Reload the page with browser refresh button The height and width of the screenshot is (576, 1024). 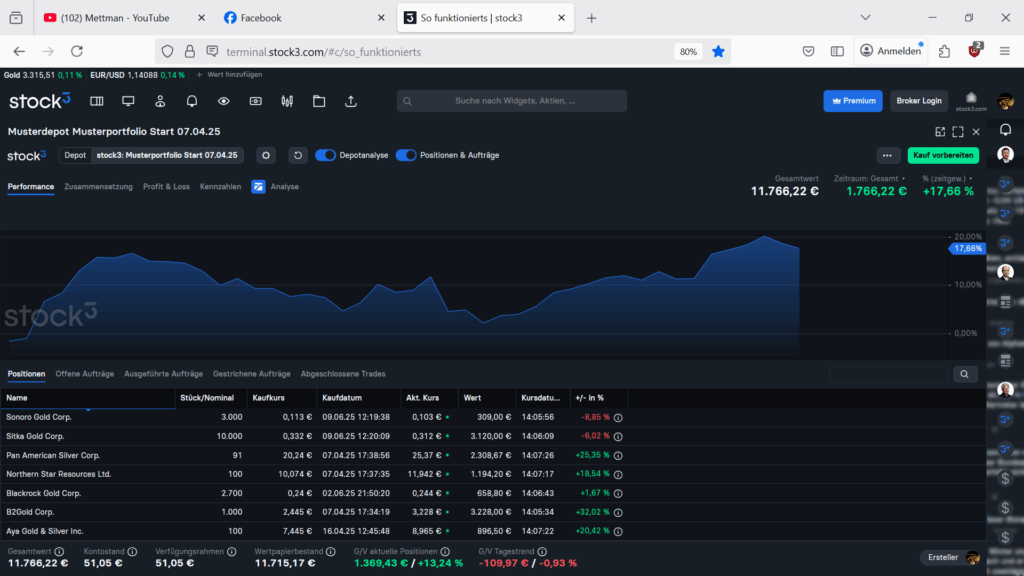tap(77, 51)
